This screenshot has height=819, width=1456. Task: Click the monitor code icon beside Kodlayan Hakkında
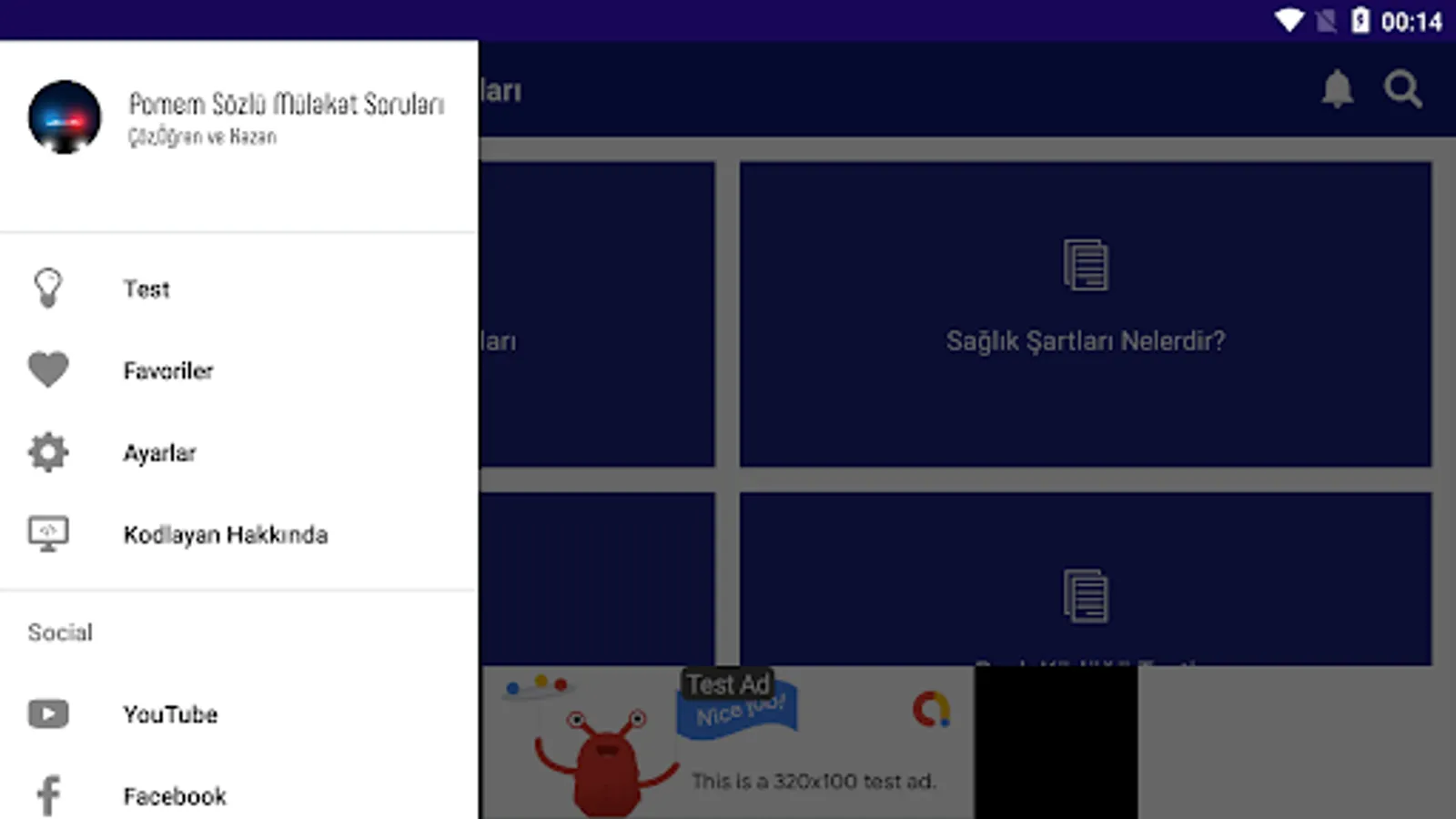coord(48,533)
